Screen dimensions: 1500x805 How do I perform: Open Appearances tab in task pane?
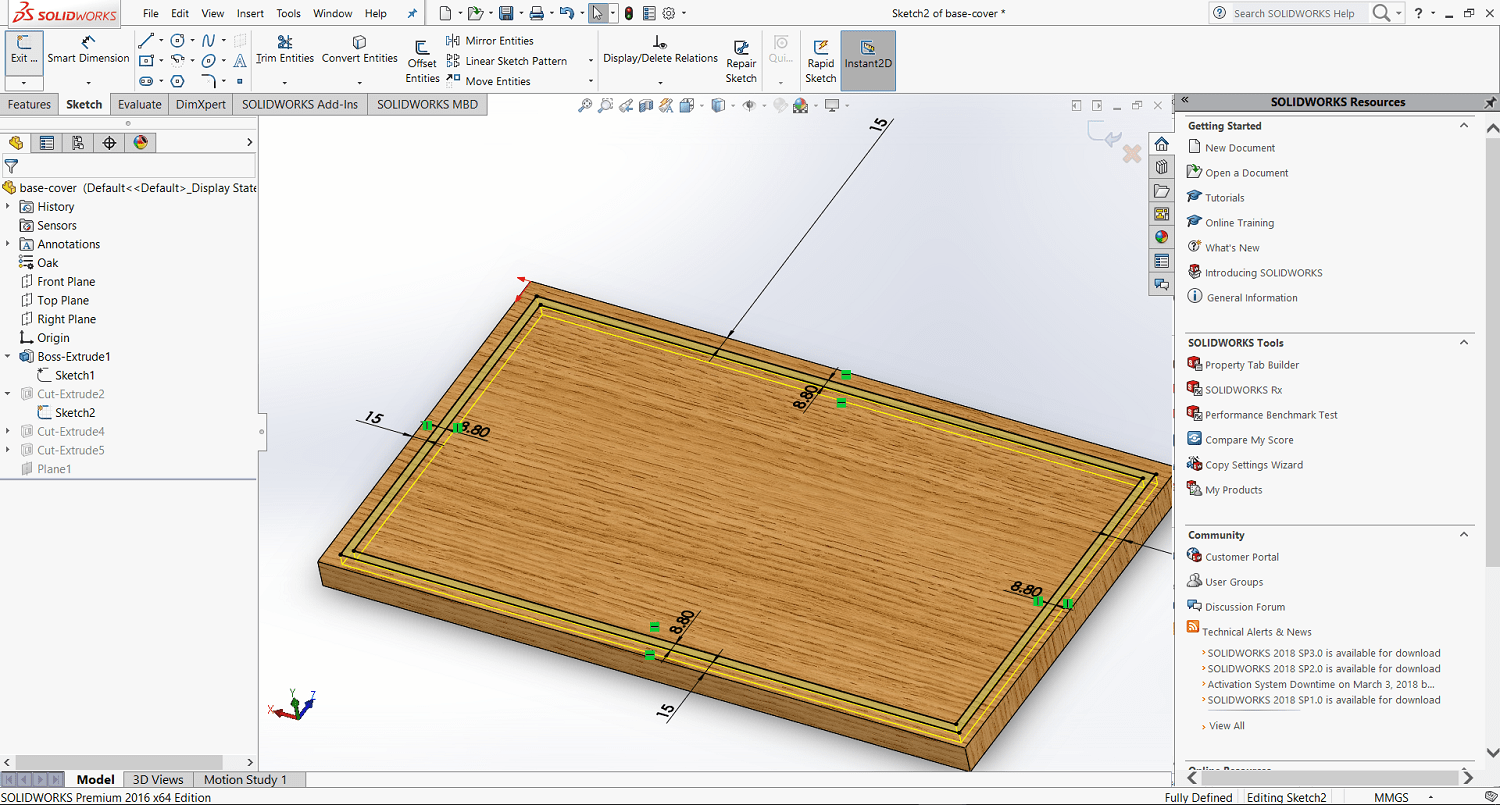(x=1161, y=237)
